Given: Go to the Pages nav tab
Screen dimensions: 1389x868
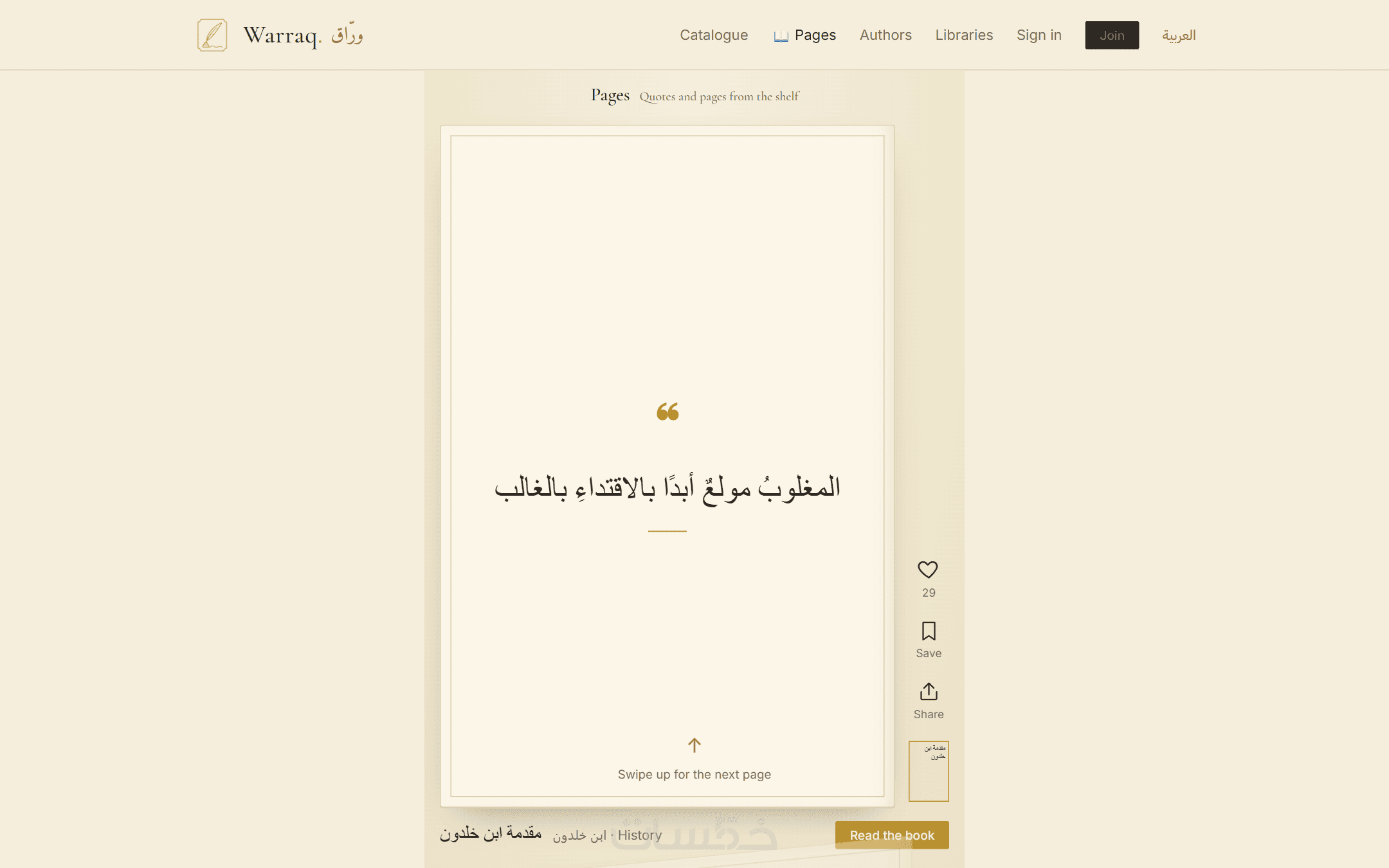Looking at the screenshot, I should (805, 35).
